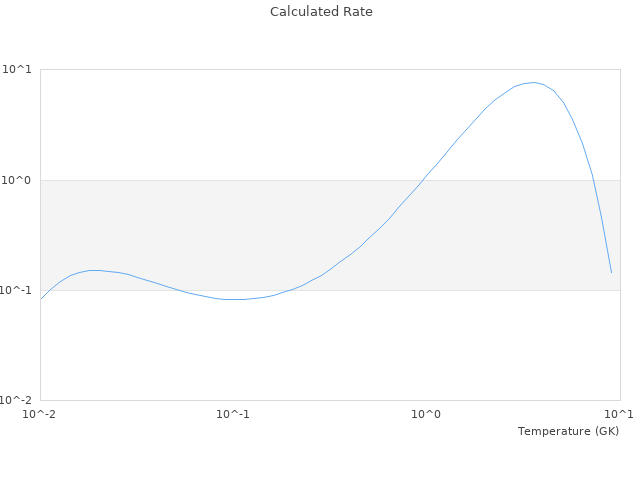Click the 10^-2 y-axis tick label

pyautogui.click(x=17, y=400)
